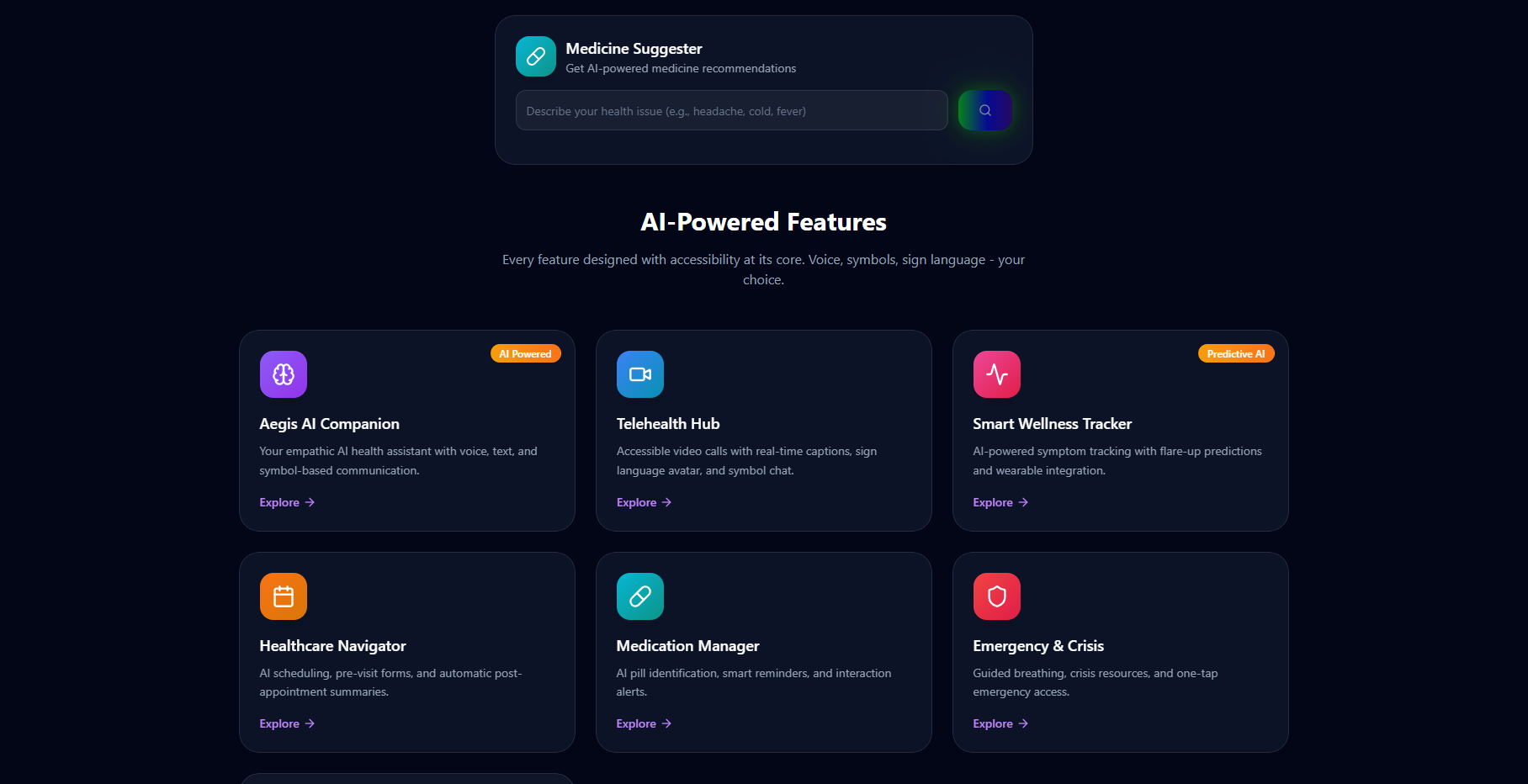Image resolution: width=1528 pixels, height=784 pixels.
Task: Click the health issue description input field
Action: click(x=730, y=110)
